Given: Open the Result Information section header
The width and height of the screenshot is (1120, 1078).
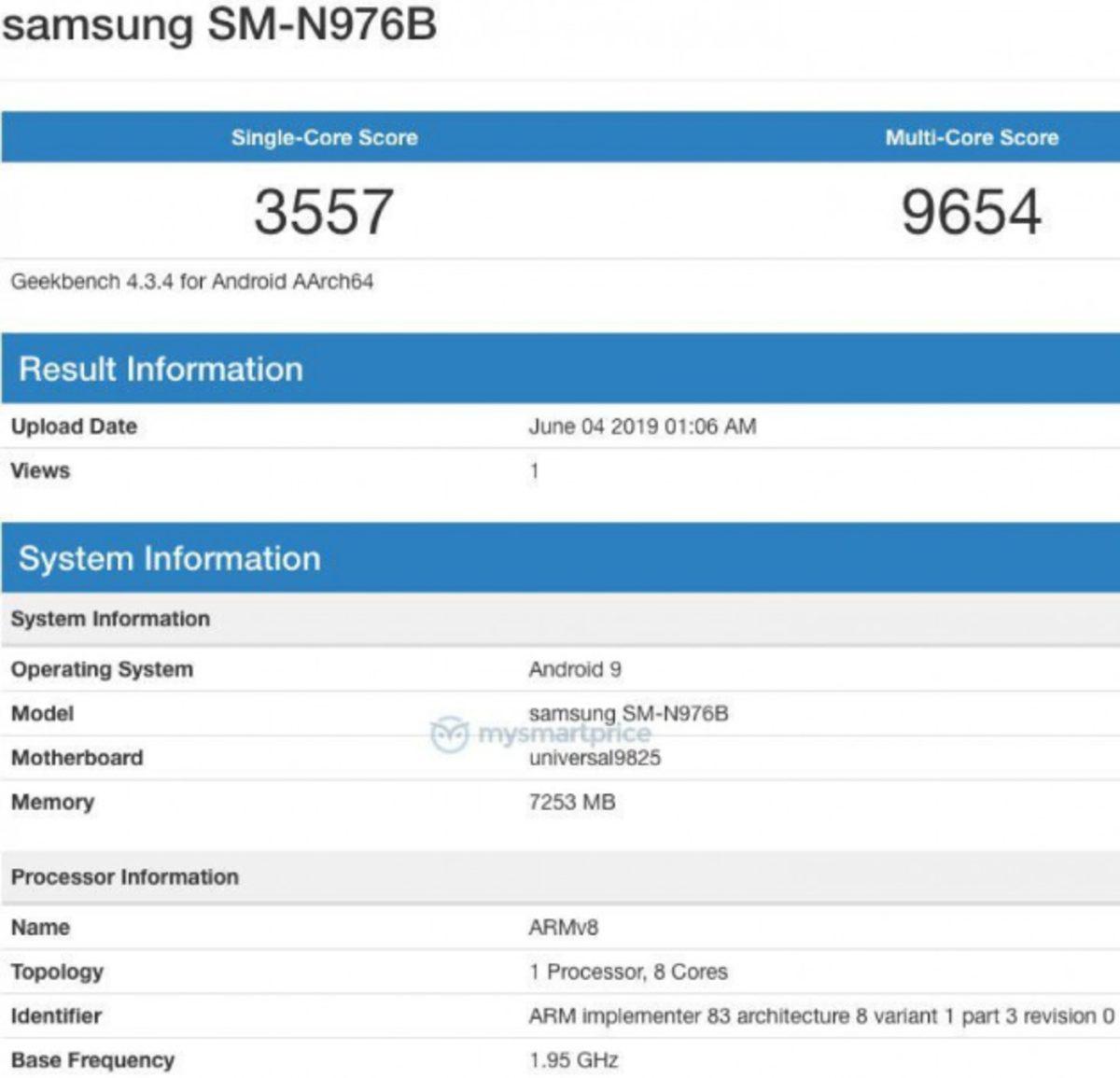Looking at the screenshot, I should click(161, 369).
